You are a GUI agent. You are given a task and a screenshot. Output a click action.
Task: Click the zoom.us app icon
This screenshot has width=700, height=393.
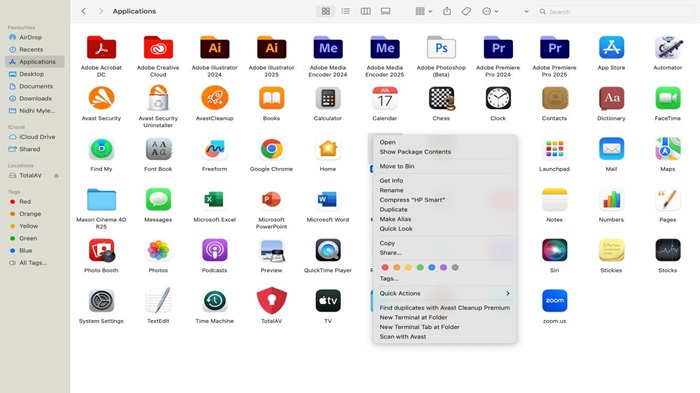click(554, 301)
